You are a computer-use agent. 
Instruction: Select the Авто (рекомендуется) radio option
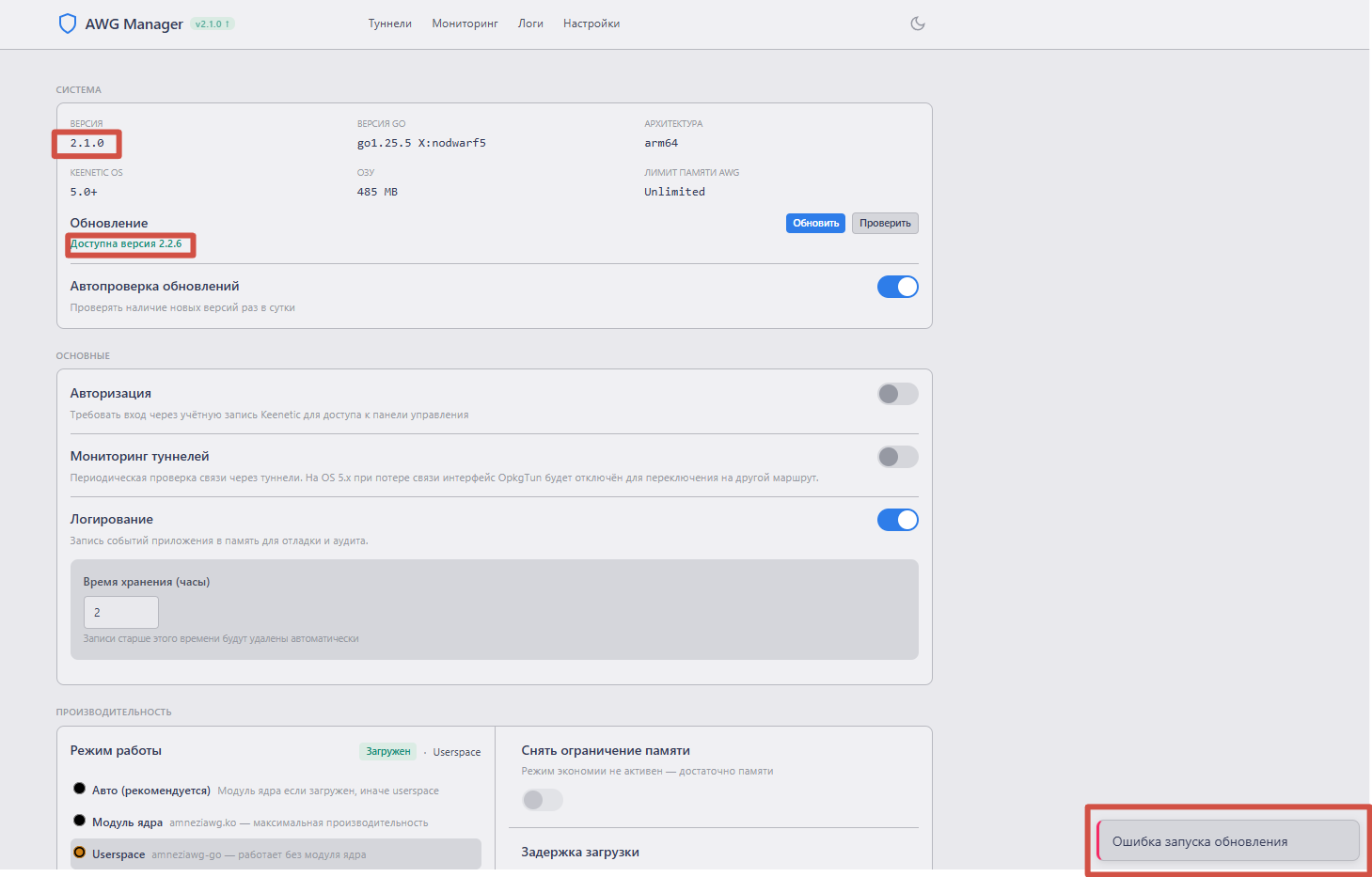(x=80, y=790)
